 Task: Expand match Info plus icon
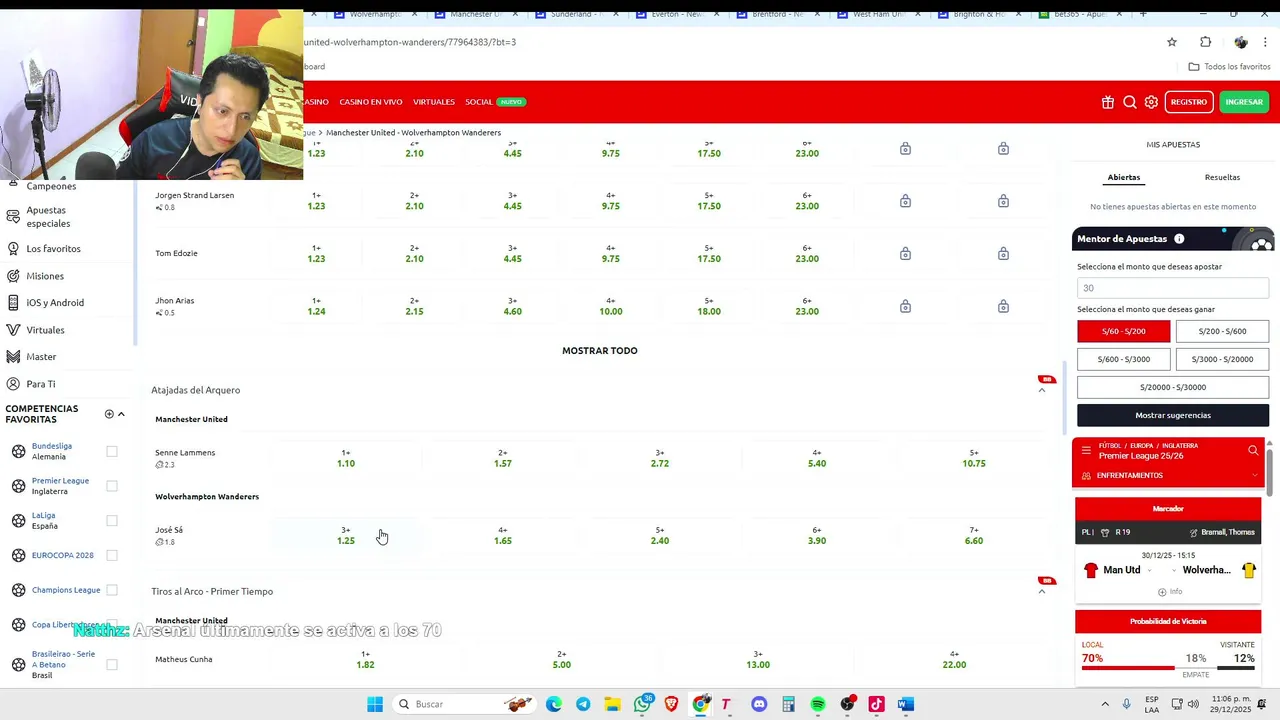pos(1162,592)
